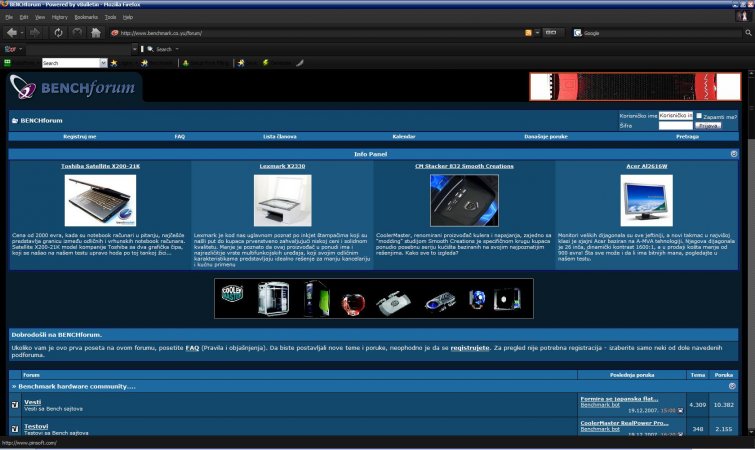Image resolution: width=755 pixels, height=450 pixels.
Task: Click the Vesti forum status icon
Action: 15,405
